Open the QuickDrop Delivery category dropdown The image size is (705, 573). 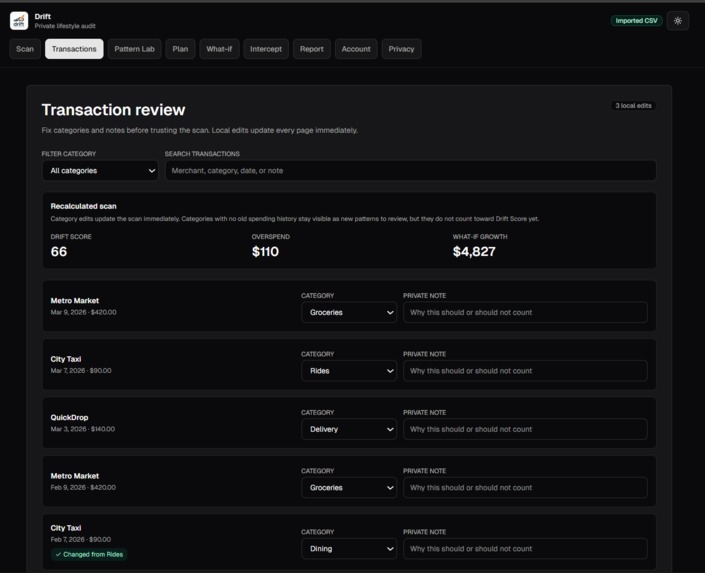(x=349, y=429)
